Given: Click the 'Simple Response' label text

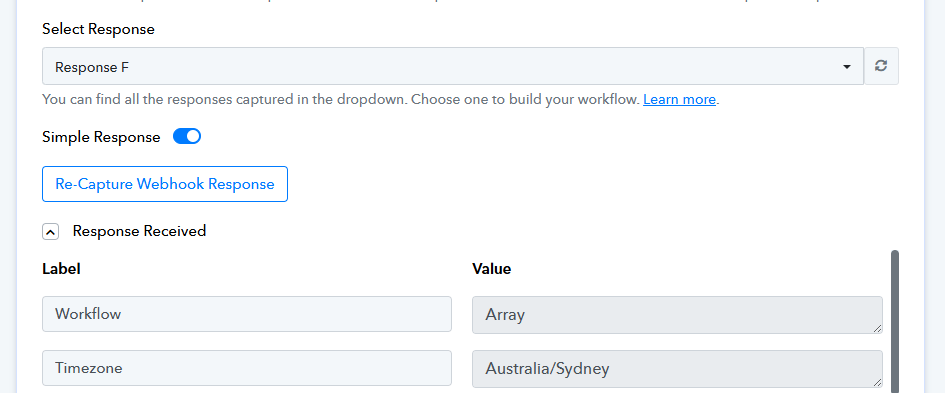Looking at the screenshot, I should pyautogui.click(x=101, y=137).
